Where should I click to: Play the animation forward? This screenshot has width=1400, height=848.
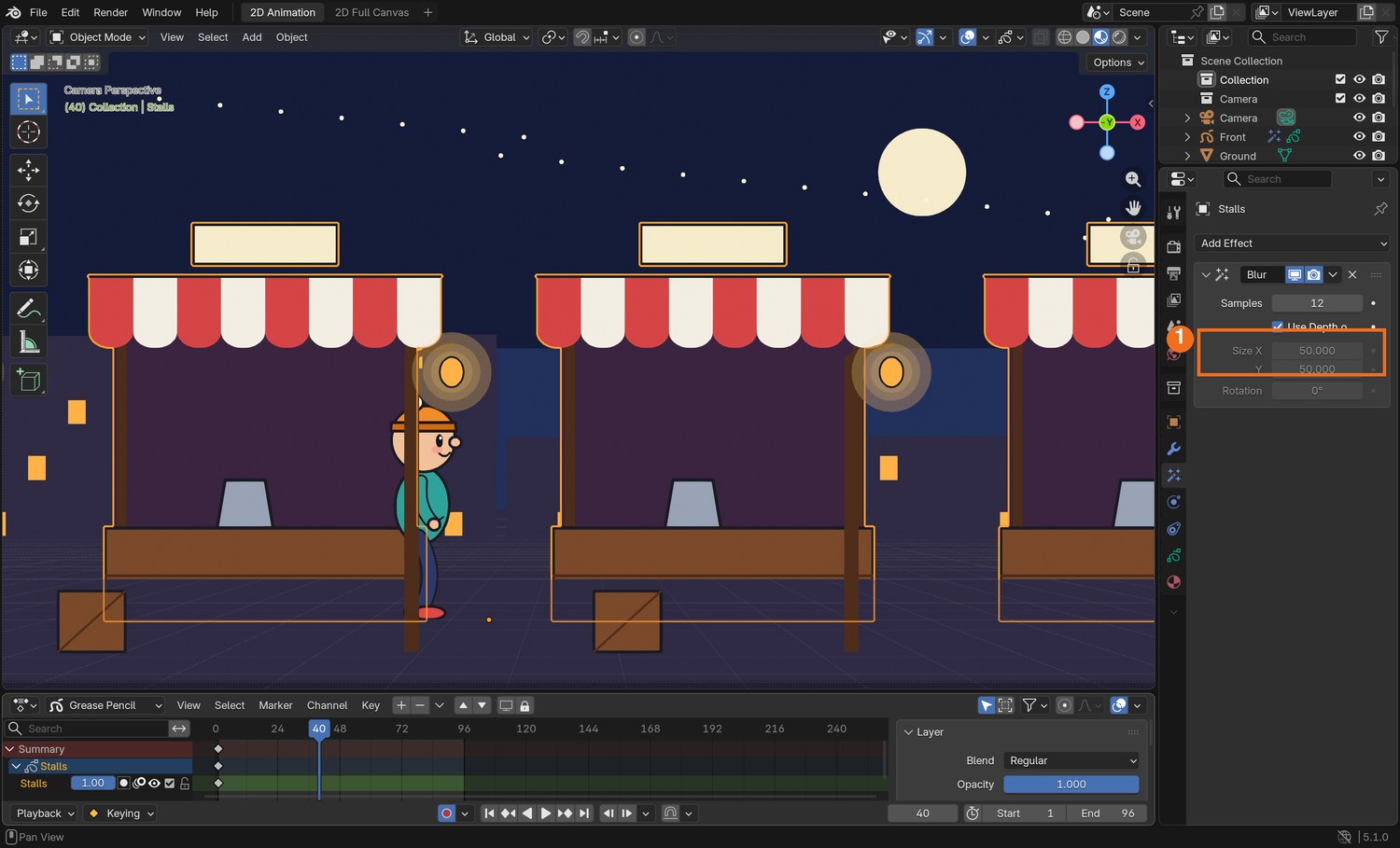(x=546, y=813)
